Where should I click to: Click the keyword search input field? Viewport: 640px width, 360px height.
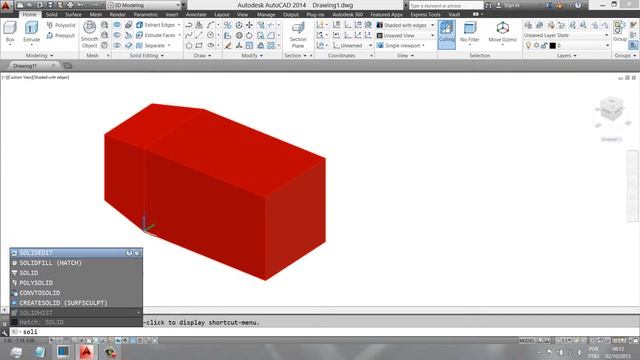(446, 6)
